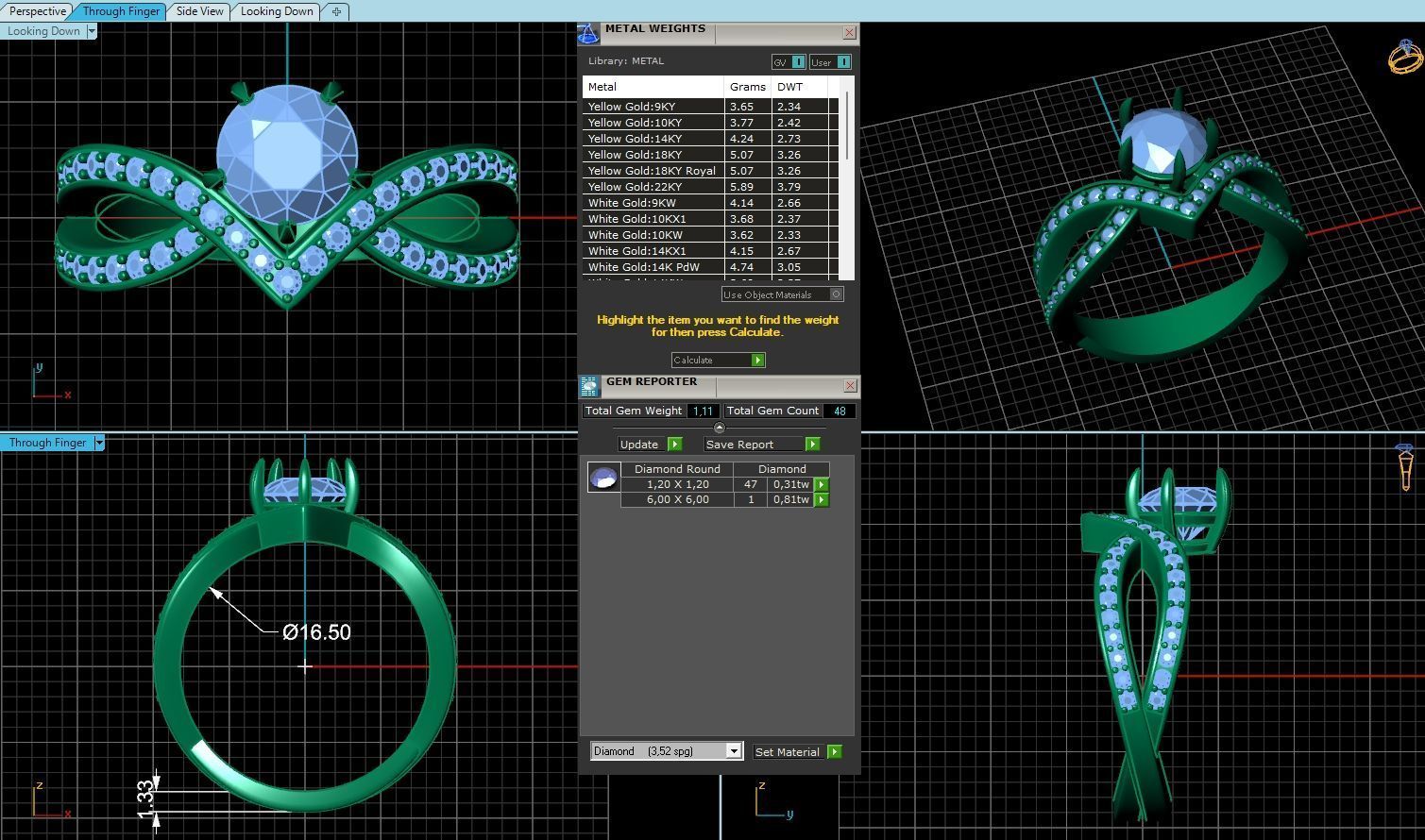Click the Save Report button
Screen dimensions: 1425x840
point(762,445)
